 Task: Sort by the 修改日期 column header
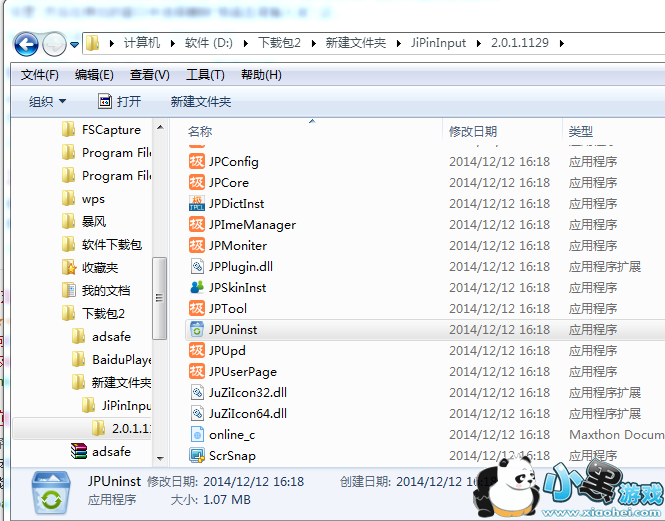(x=473, y=132)
